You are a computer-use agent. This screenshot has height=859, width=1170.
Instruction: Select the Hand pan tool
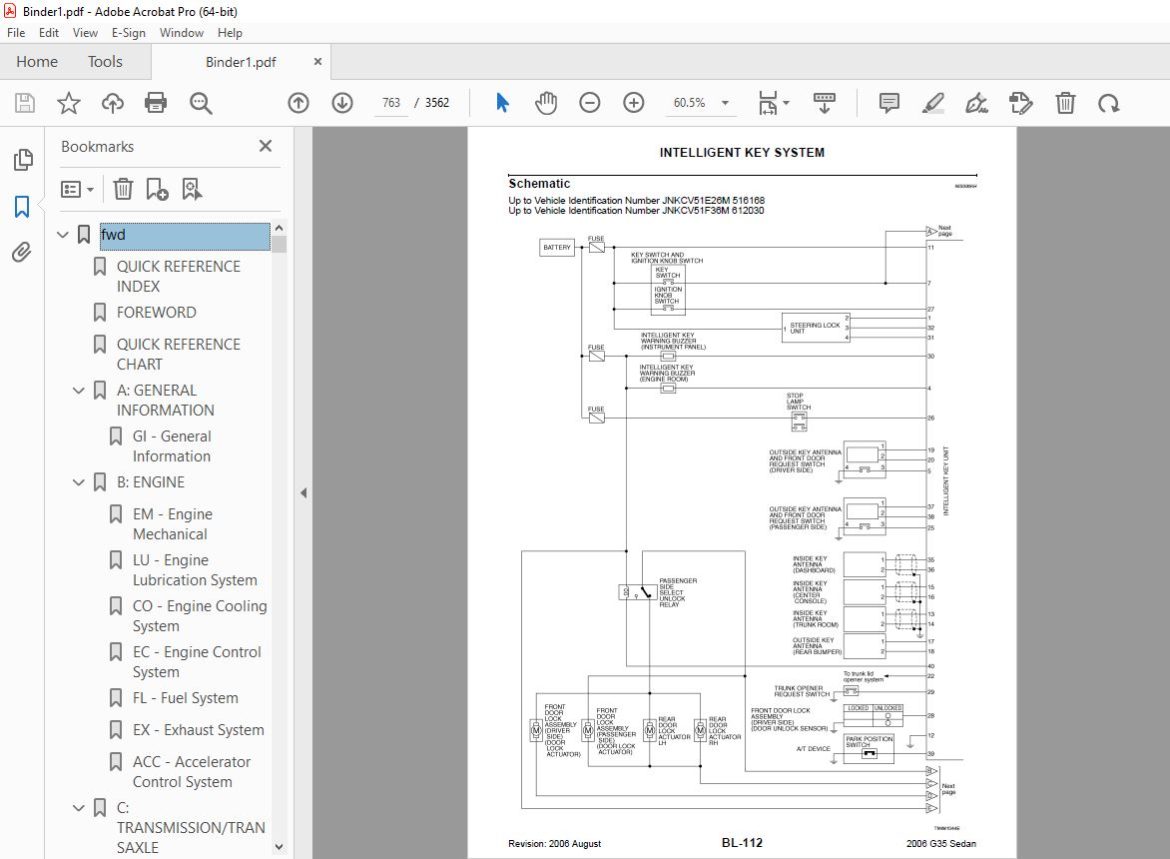(x=545, y=103)
